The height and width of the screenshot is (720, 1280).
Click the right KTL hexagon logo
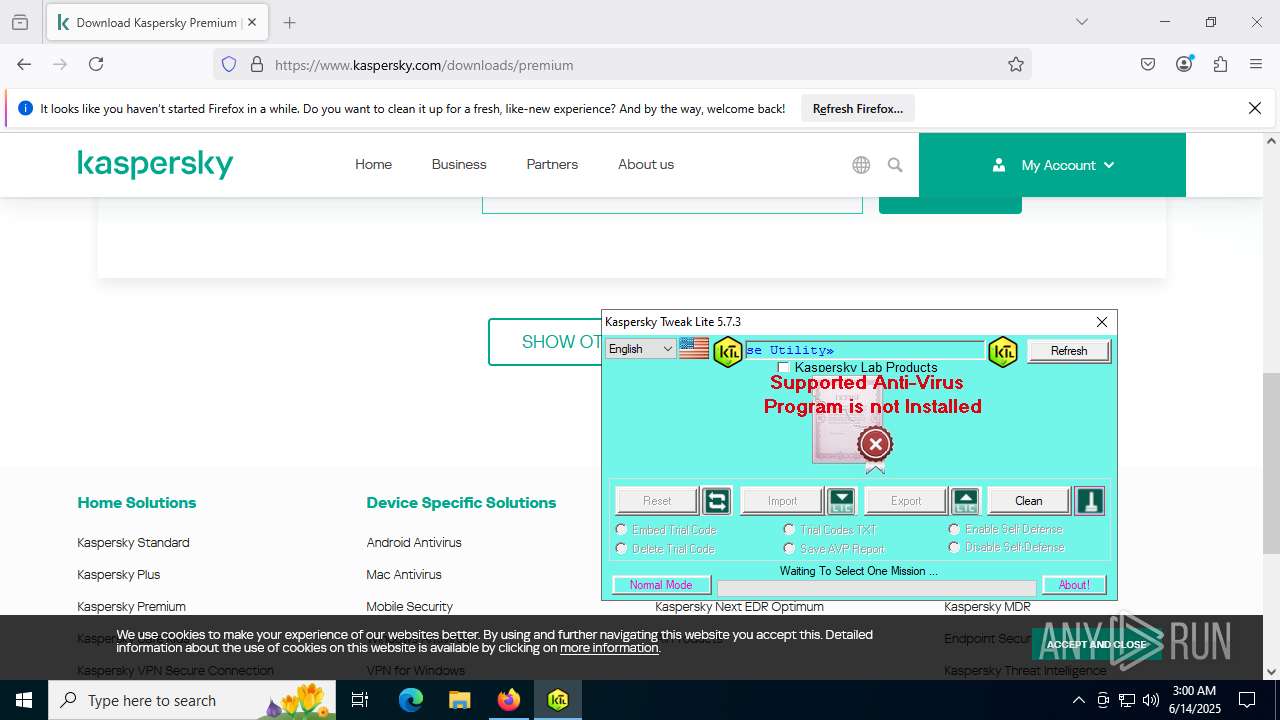pyautogui.click(x=1002, y=351)
